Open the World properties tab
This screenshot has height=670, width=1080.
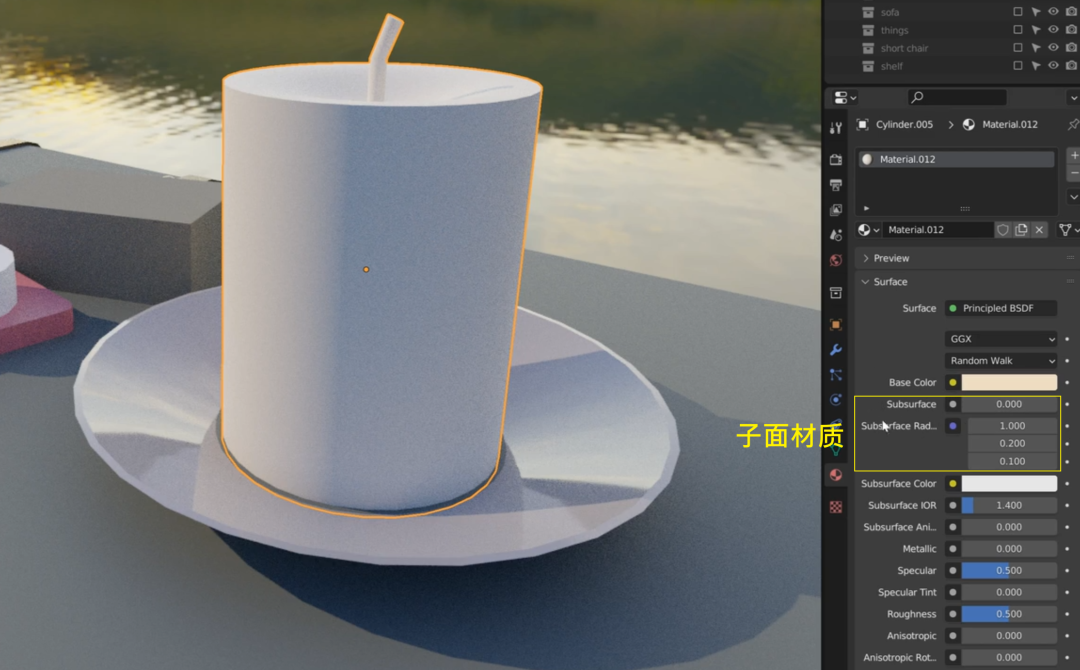(x=835, y=260)
